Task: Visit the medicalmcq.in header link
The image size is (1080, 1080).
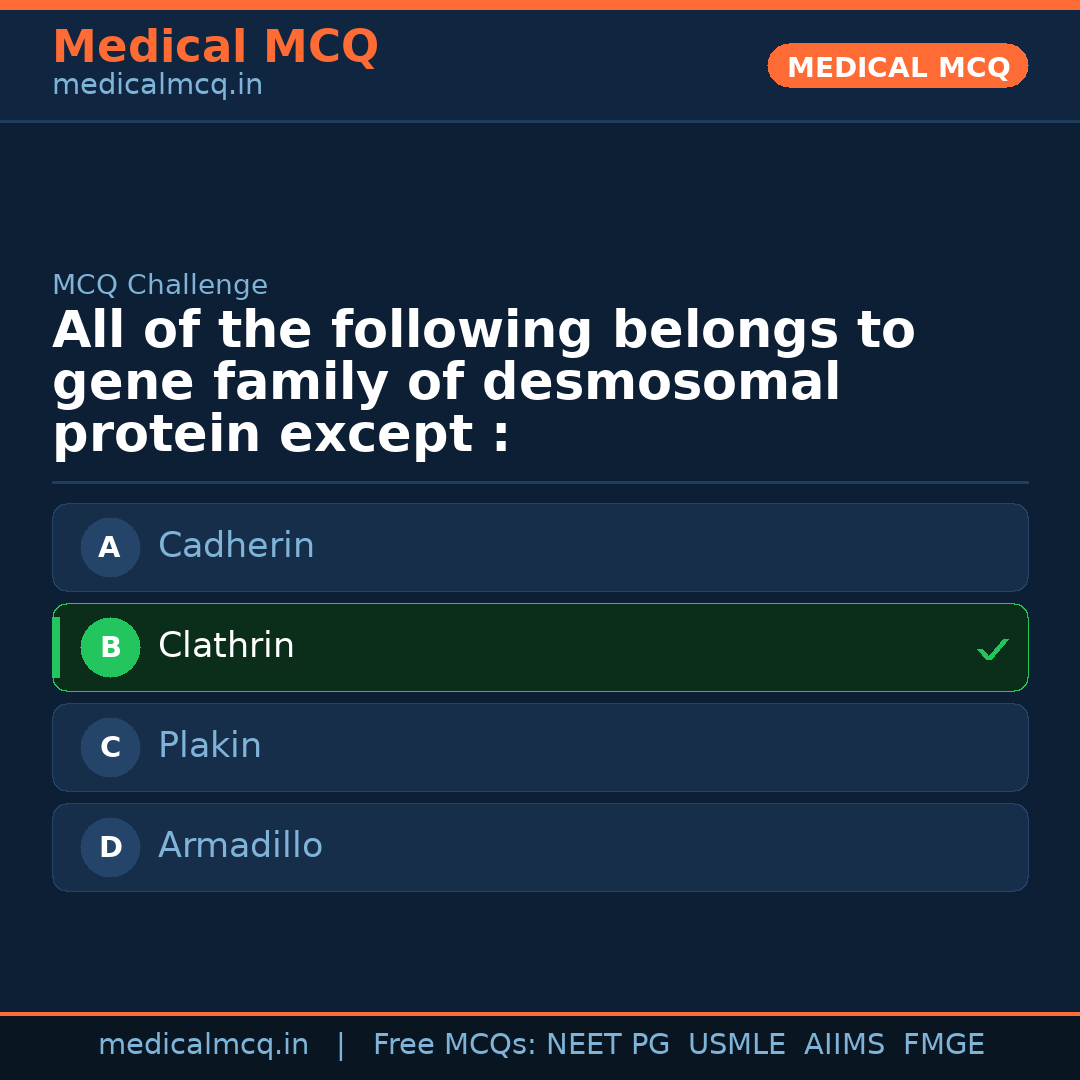Action: pyautogui.click(x=157, y=84)
